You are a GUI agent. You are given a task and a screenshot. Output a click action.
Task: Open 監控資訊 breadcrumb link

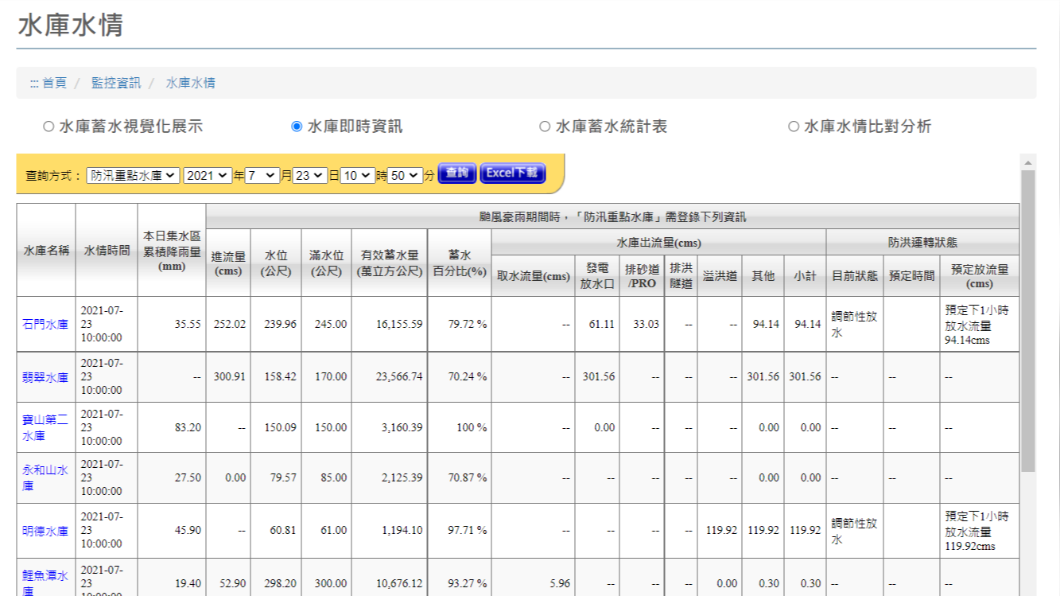coord(116,83)
